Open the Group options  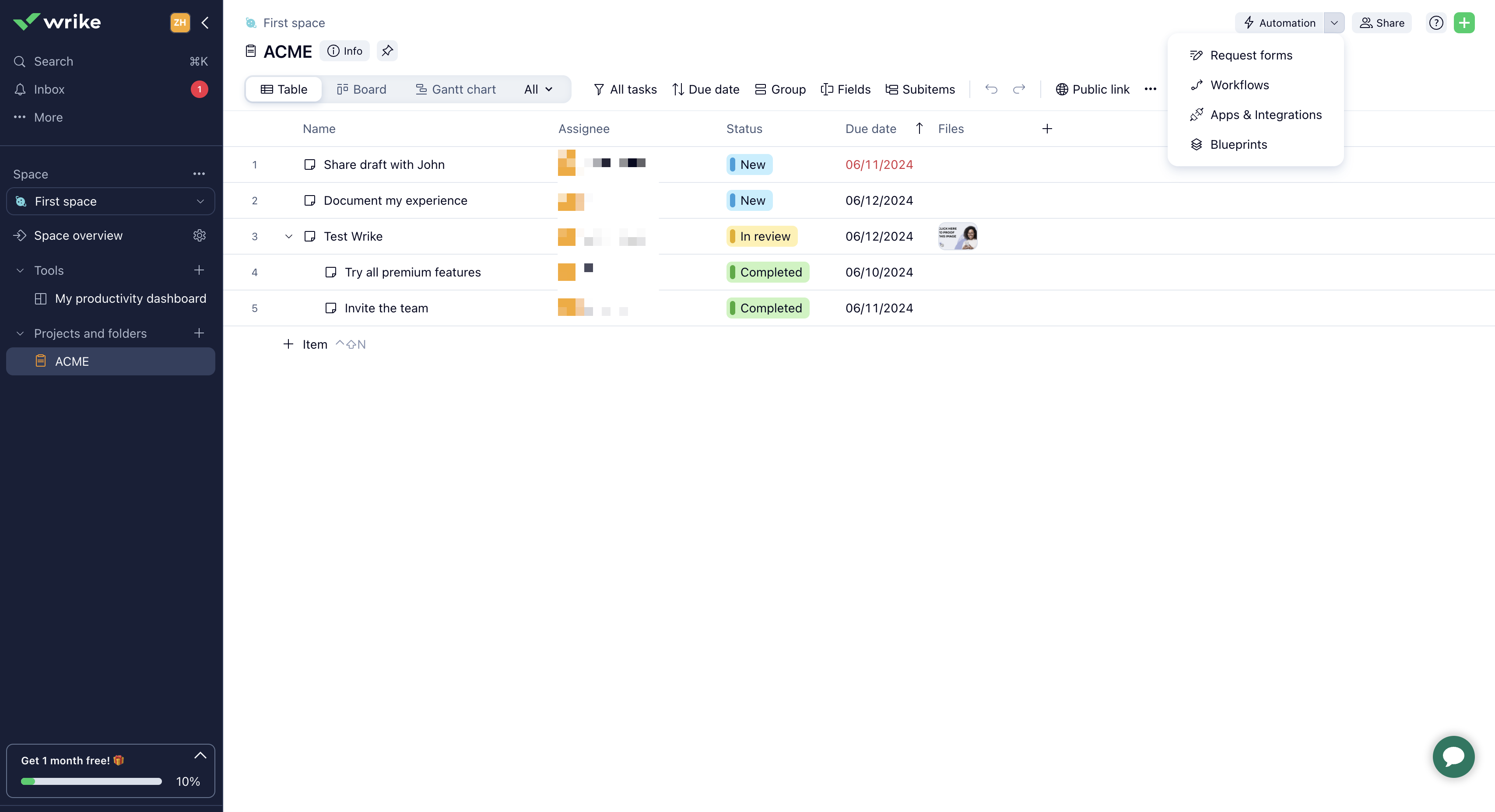[x=780, y=89]
